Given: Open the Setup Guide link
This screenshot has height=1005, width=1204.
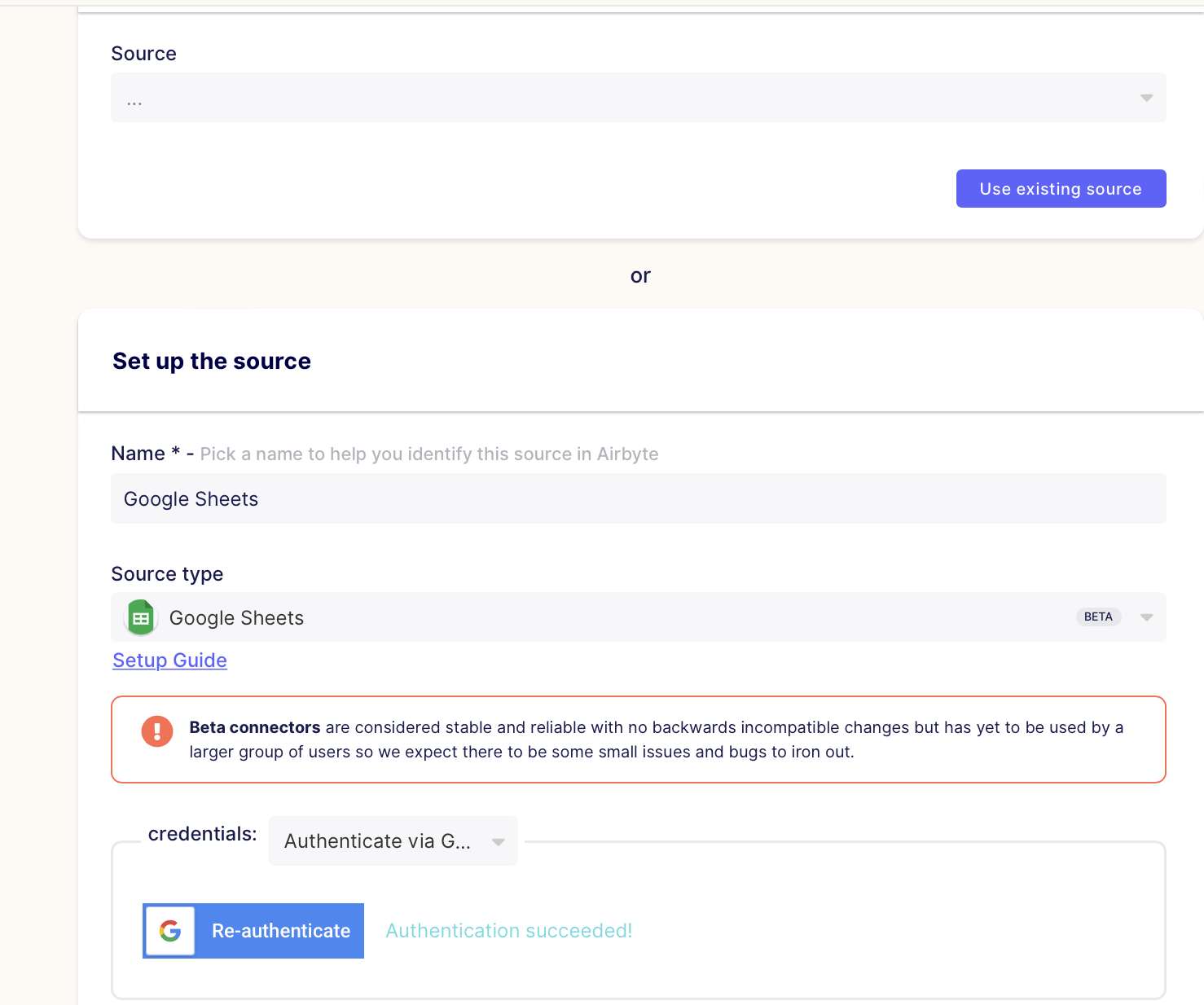Looking at the screenshot, I should [x=169, y=660].
